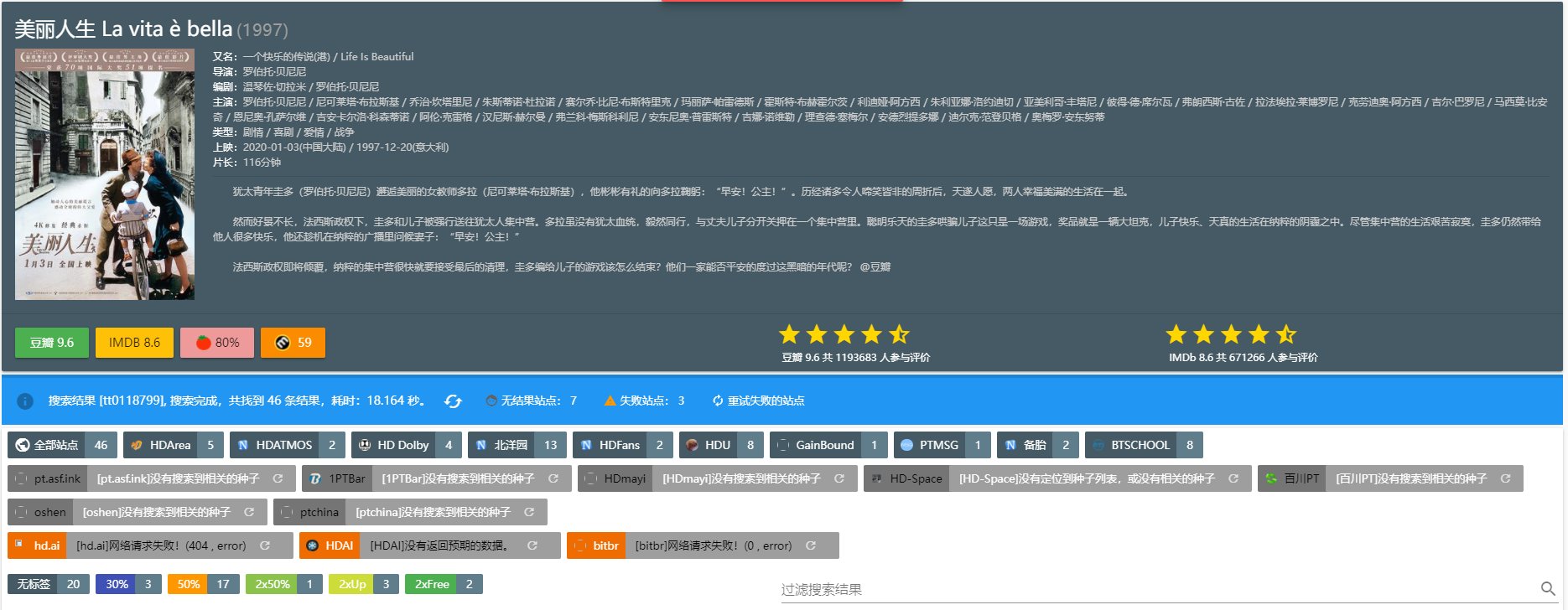Open the Douban 9.6 rating button
This screenshot has width=1568, height=610.
(x=52, y=343)
